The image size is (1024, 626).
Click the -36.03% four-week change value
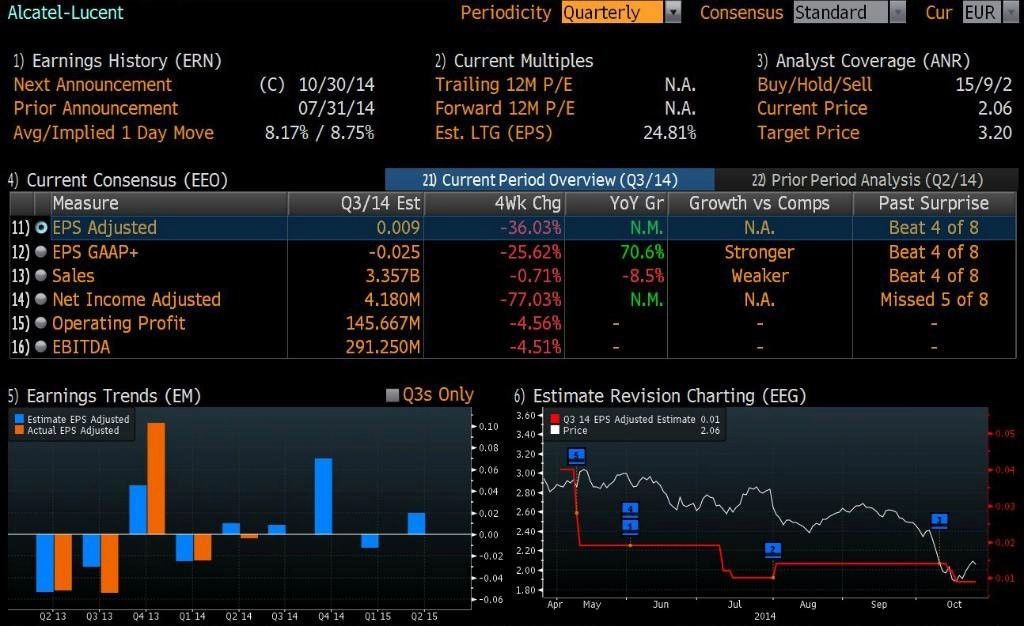(530, 228)
